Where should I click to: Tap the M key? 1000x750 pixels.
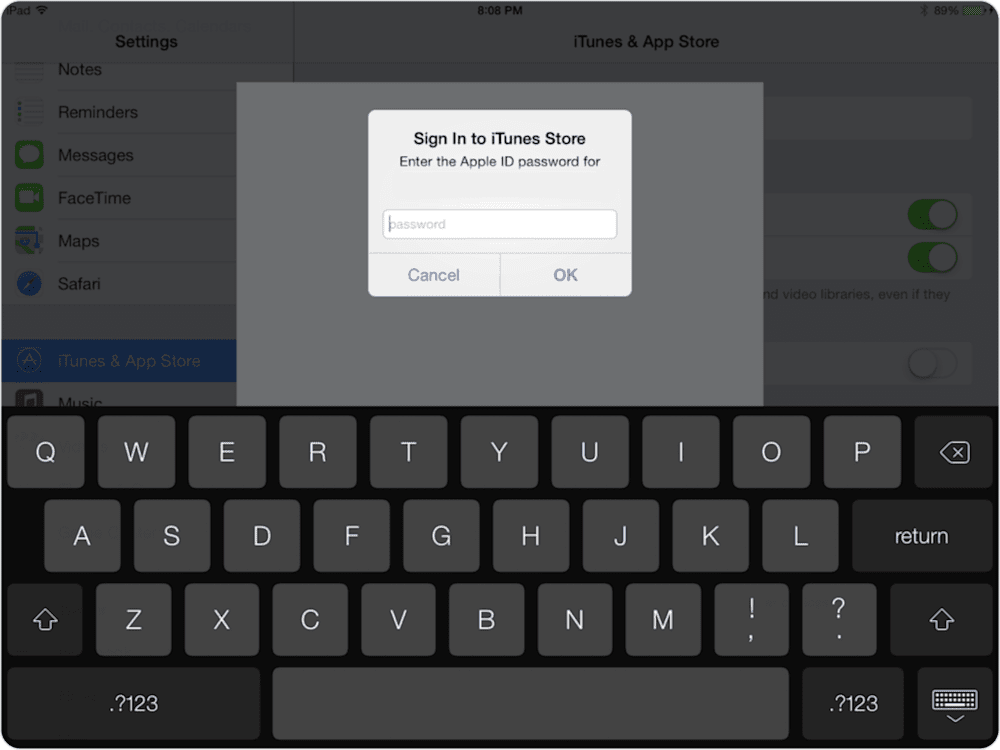tap(663, 619)
